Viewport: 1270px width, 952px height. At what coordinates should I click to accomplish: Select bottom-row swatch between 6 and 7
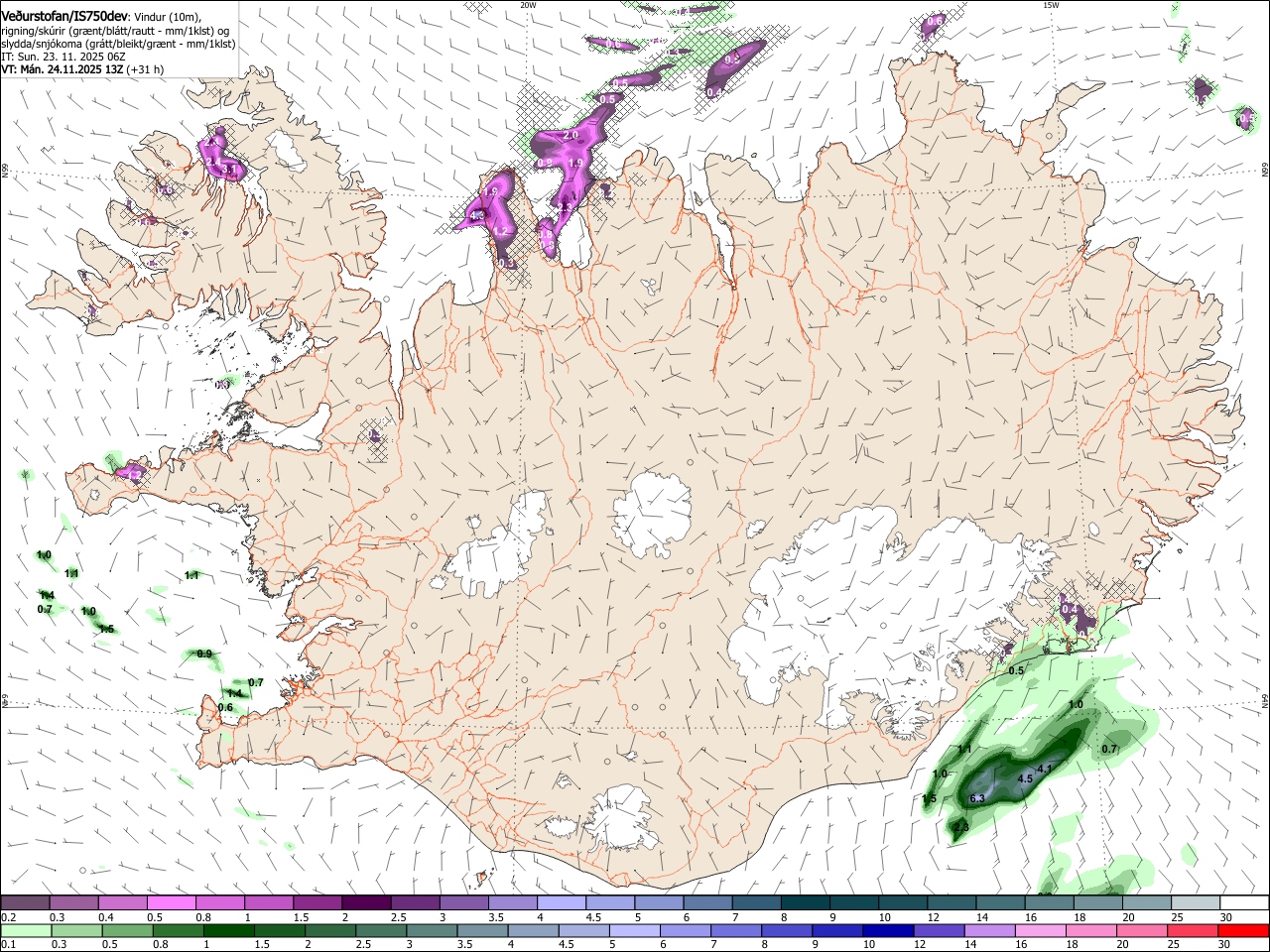tap(686, 930)
